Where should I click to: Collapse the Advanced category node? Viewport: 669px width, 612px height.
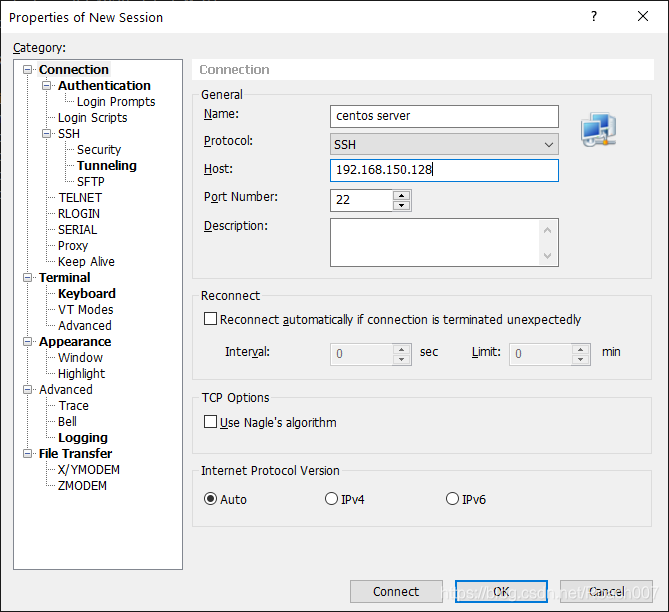pyautogui.click(x=28, y=390)
